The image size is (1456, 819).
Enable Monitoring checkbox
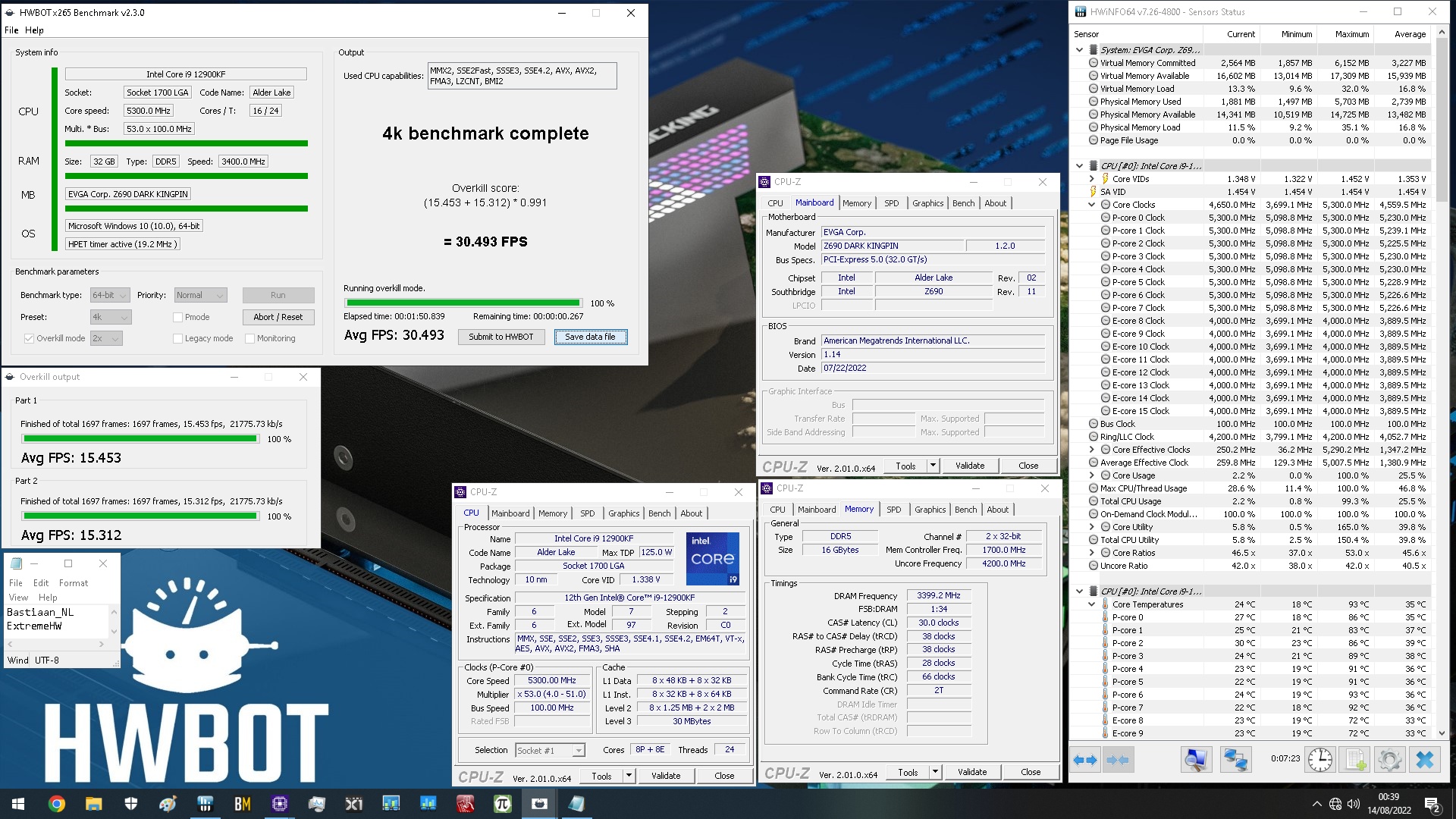click(249, 339)
